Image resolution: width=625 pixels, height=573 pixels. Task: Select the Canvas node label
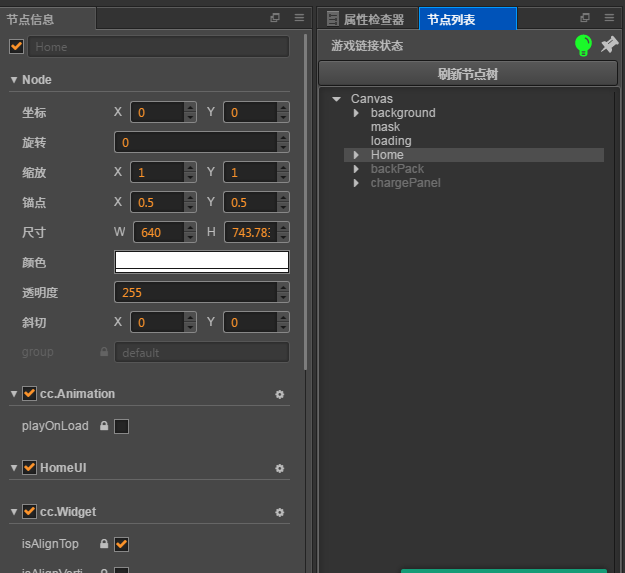[371, 99]
